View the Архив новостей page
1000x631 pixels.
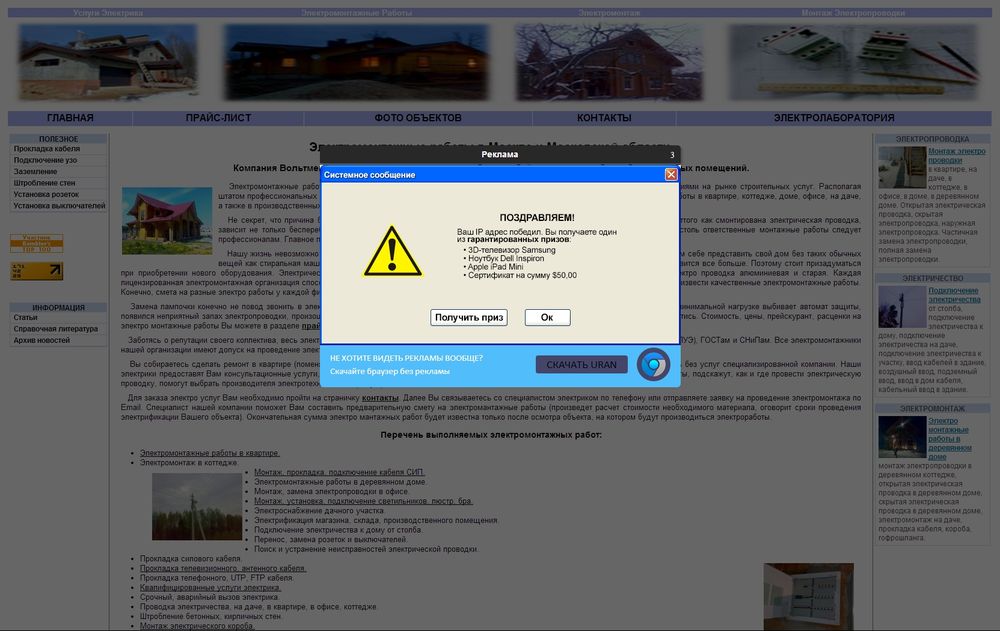[41, 340]
